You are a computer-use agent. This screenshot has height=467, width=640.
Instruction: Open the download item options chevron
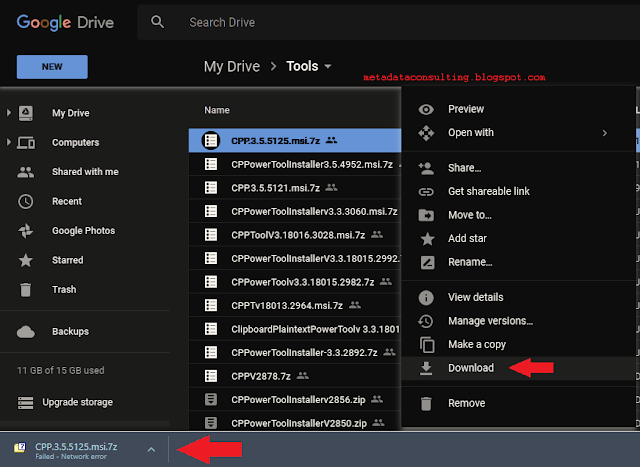[x=151, y=450]
